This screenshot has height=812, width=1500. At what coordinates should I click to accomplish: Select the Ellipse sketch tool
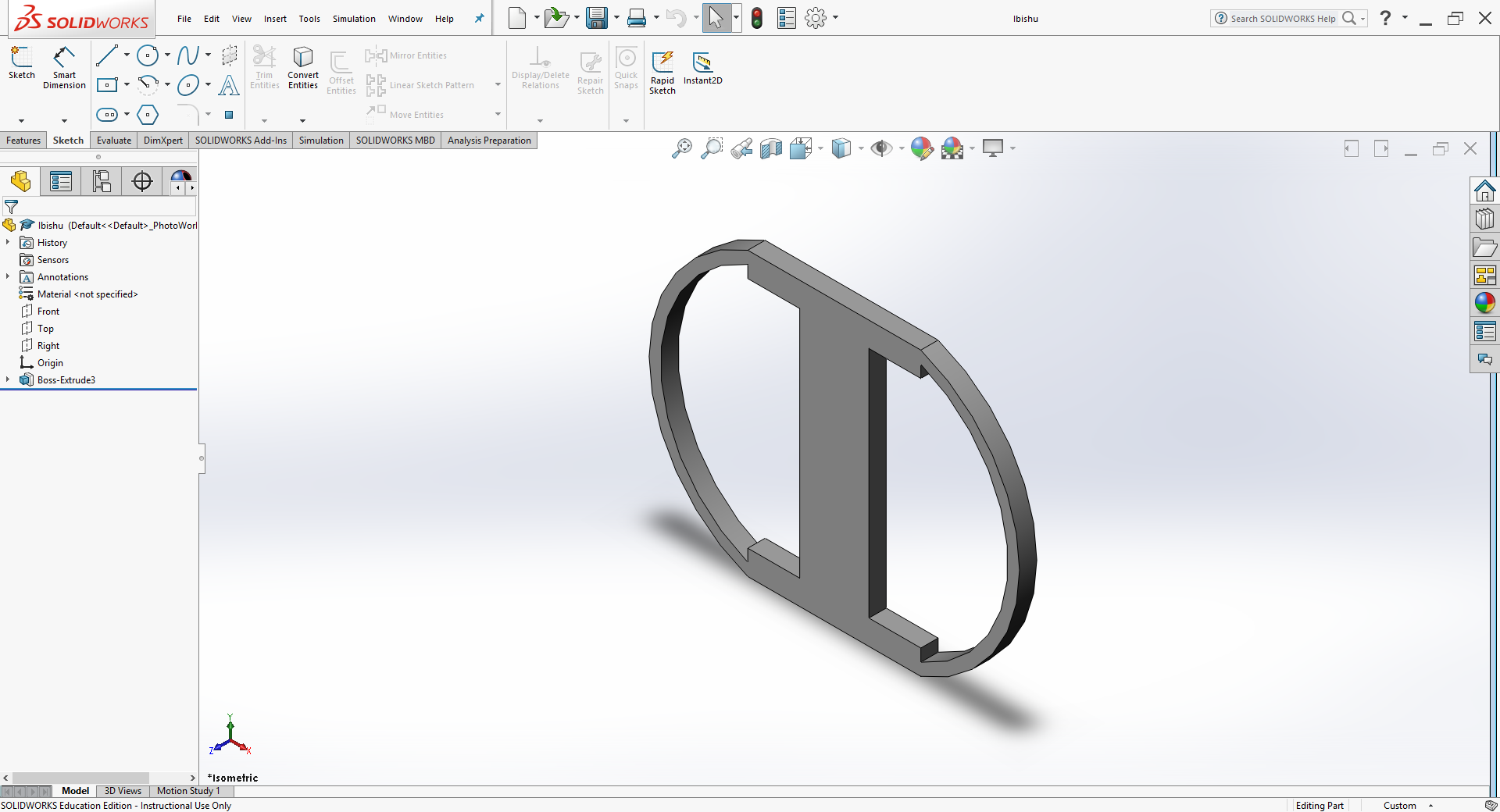188,85
